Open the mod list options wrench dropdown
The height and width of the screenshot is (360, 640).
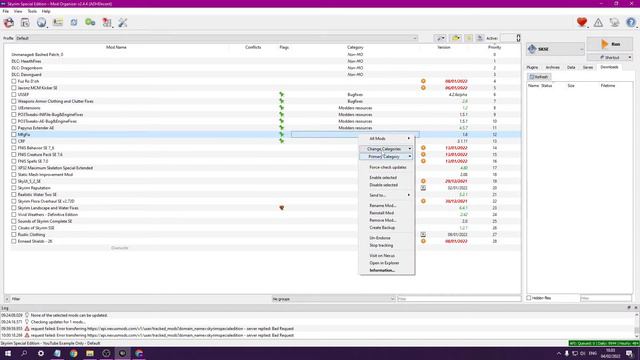(x=440, y=38)
